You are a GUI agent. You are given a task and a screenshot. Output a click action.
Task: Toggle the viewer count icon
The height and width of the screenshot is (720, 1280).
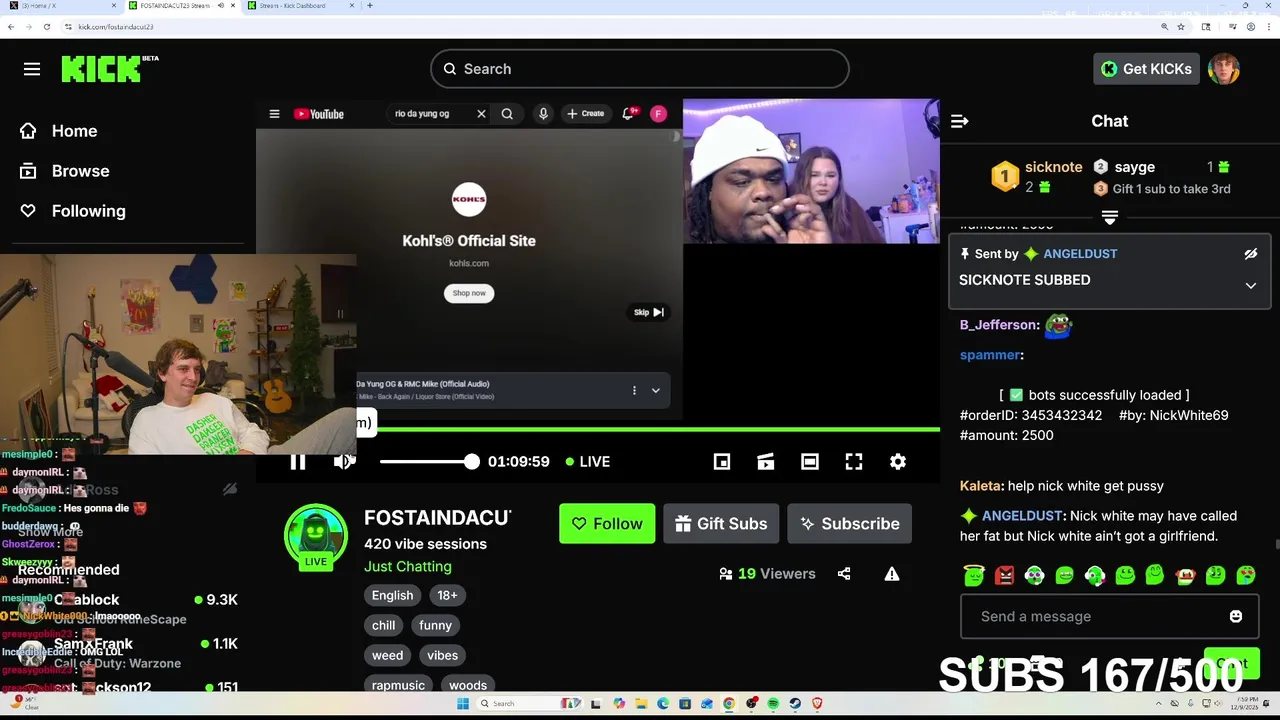pyautogui.click(x=725, y=574)
